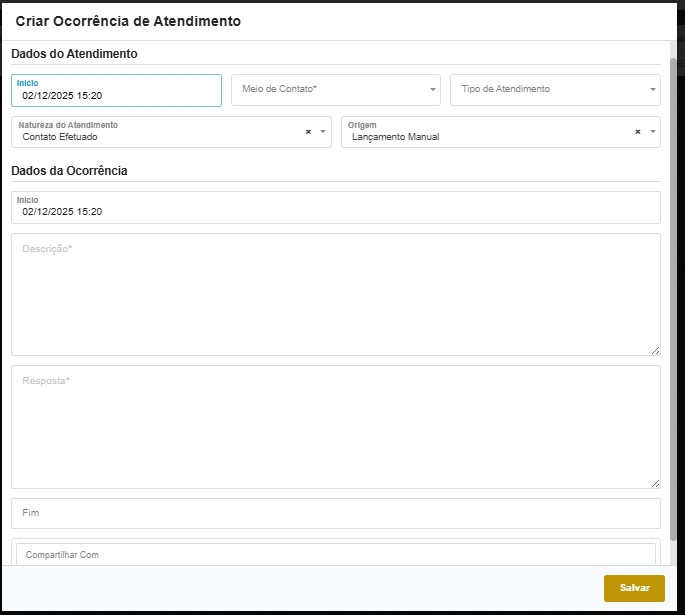Expand Origem list using its arrow

click(x=653, y=132)
